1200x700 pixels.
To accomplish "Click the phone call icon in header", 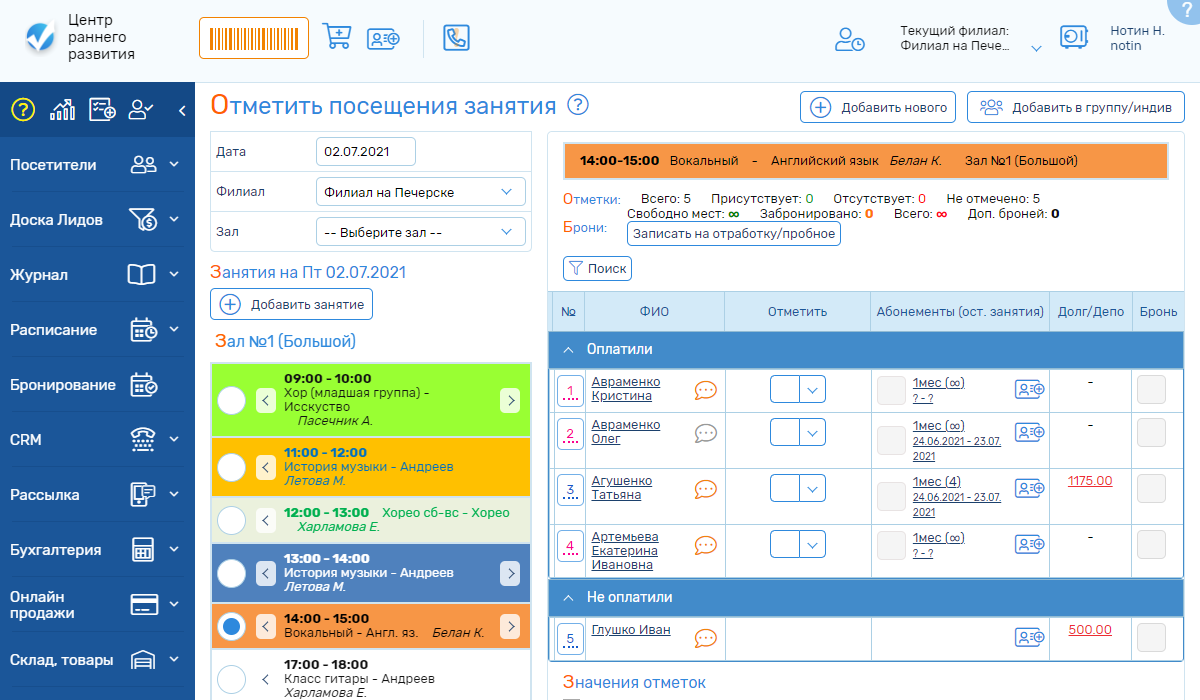I will pyautogui.click(x=456, y=38).
